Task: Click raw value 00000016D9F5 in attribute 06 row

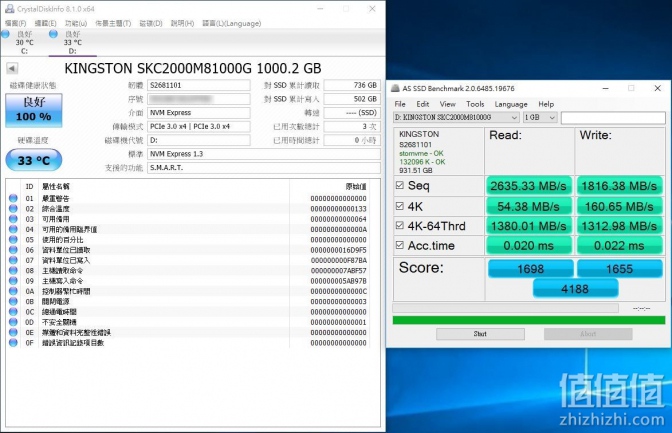Action: (x=339, y=250)
